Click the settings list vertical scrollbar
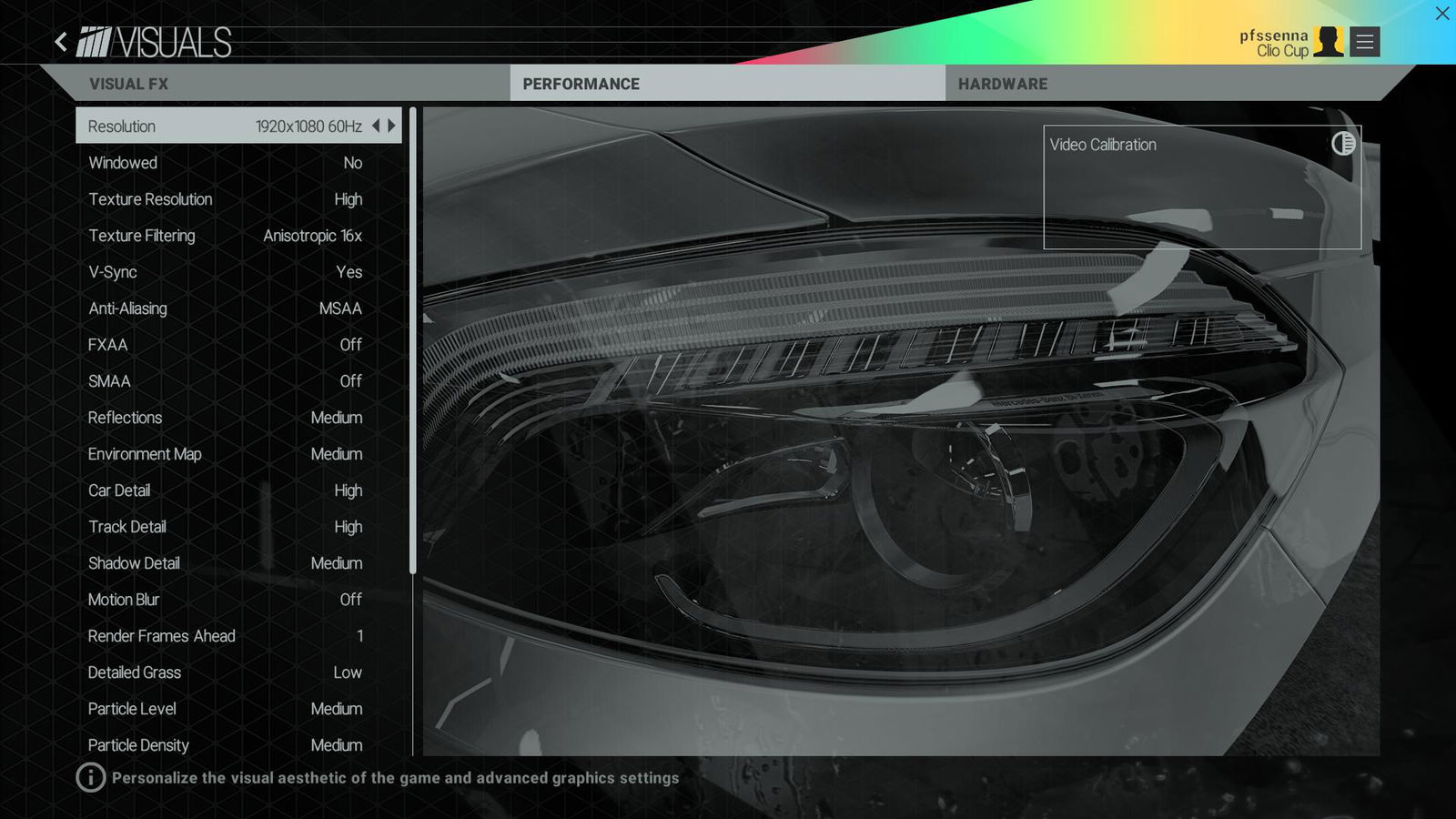Viewport: 1456px width, 819px height. click(413, 341)
